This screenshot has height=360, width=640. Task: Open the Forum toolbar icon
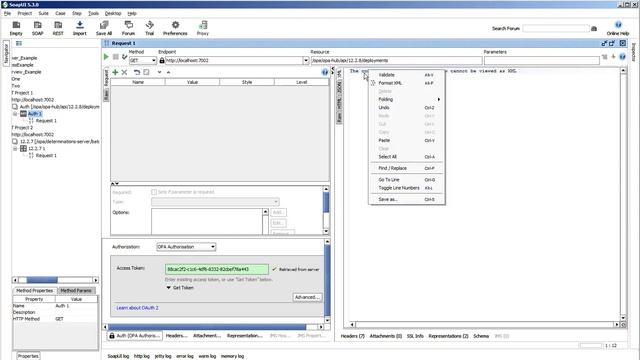click(x=128, y=28)
